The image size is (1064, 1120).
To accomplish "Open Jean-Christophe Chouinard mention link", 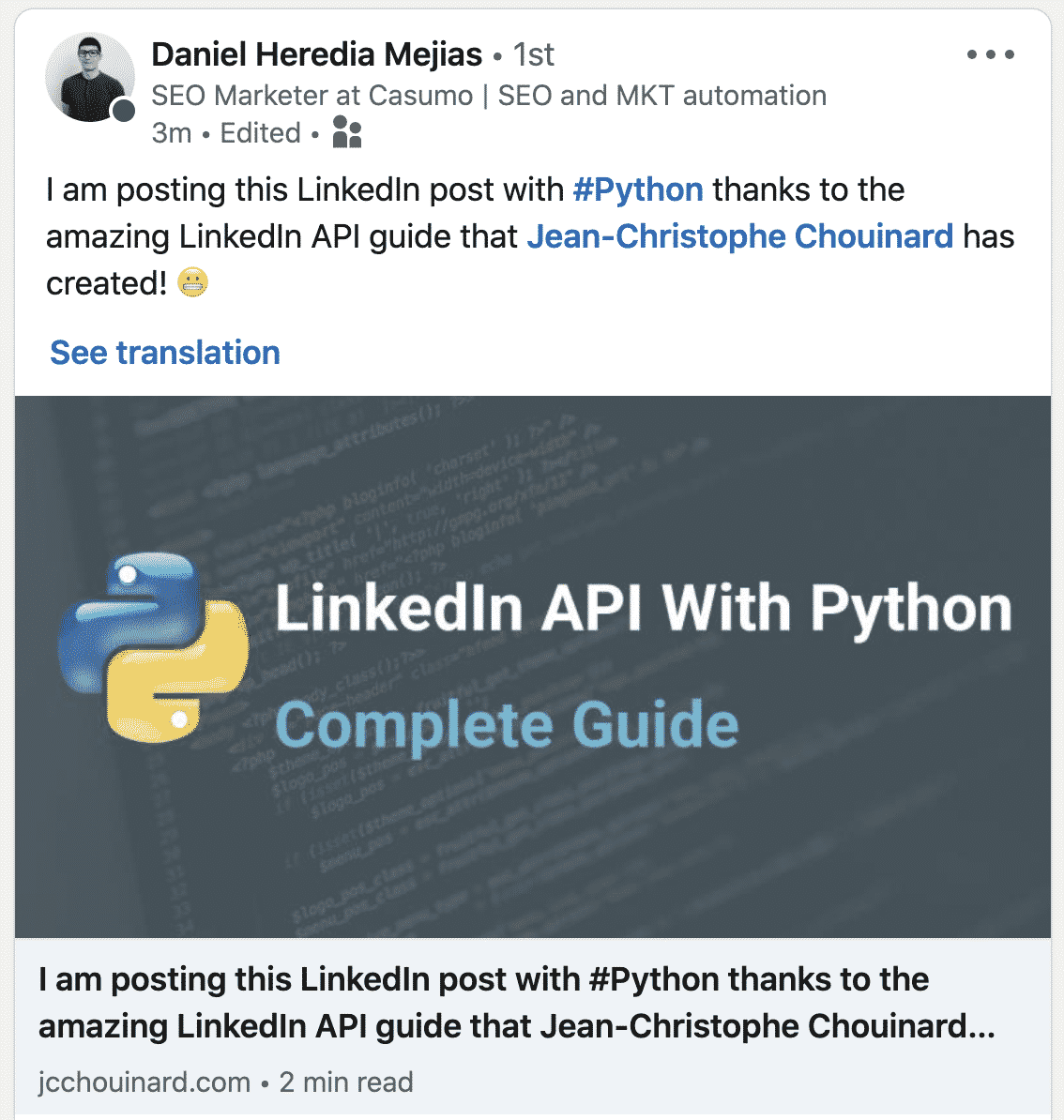I will pyautogui.click(x=739, y=236).
